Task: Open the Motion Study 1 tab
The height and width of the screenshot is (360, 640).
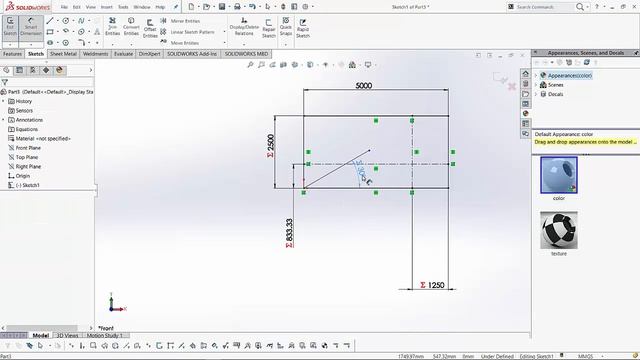Action: [104, 336]
